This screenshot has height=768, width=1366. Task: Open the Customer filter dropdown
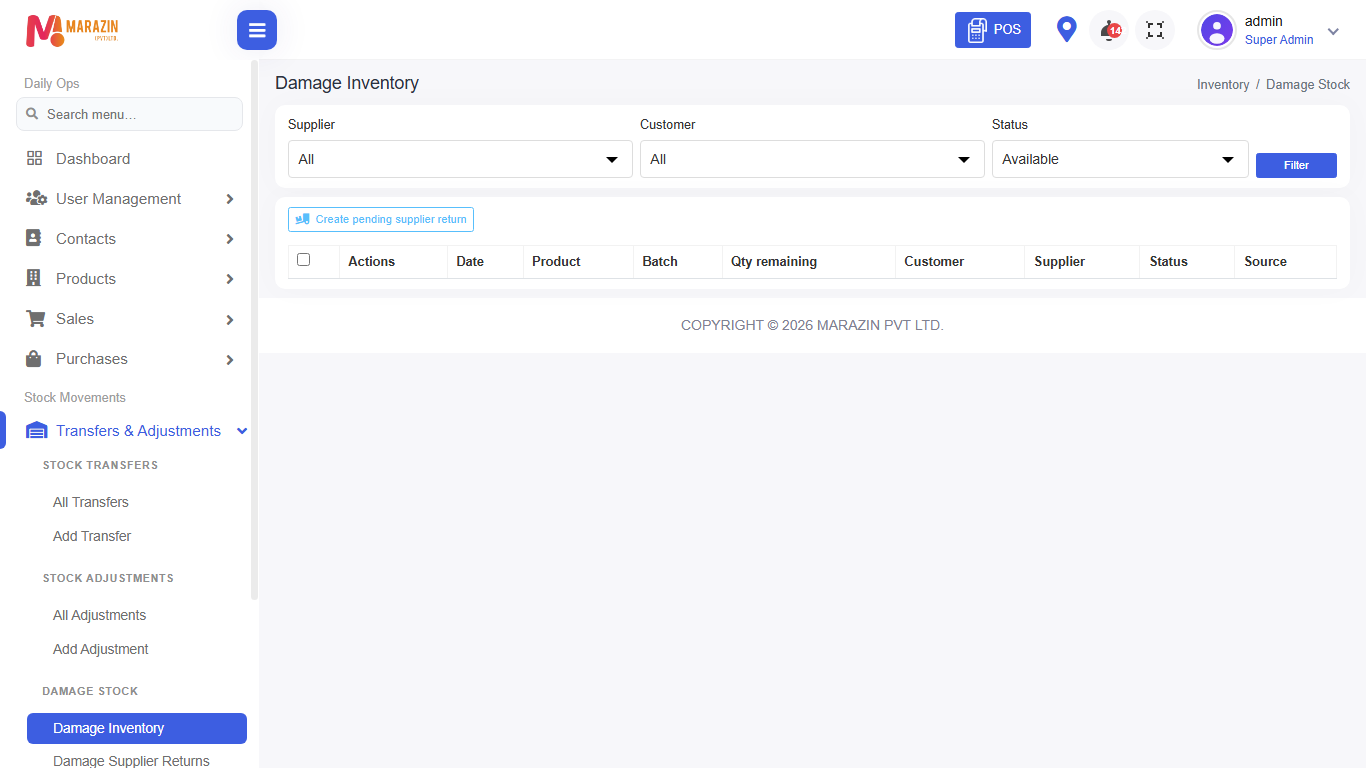coord(812,159)
